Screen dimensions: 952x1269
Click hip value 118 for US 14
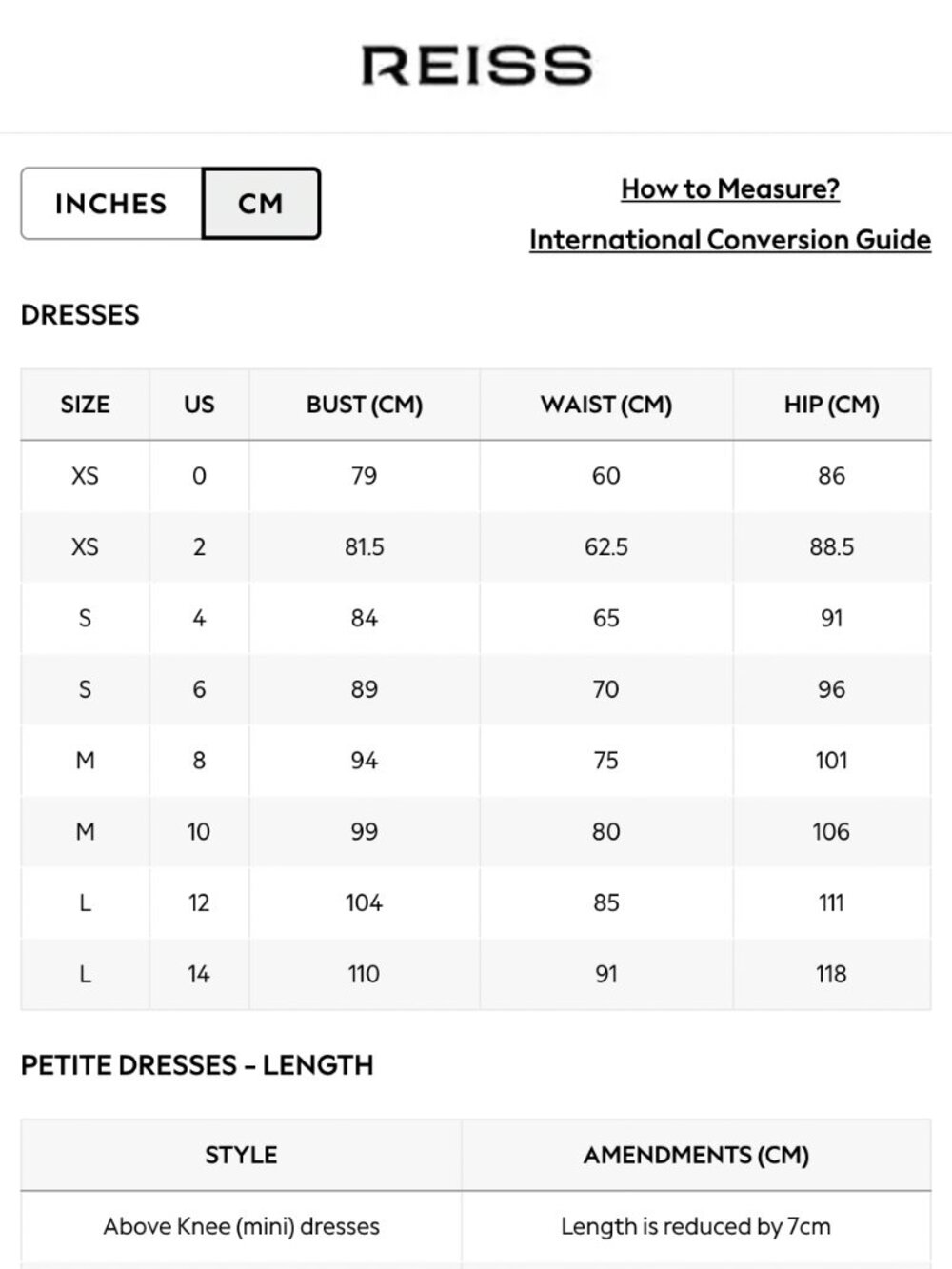click(831, 974)
